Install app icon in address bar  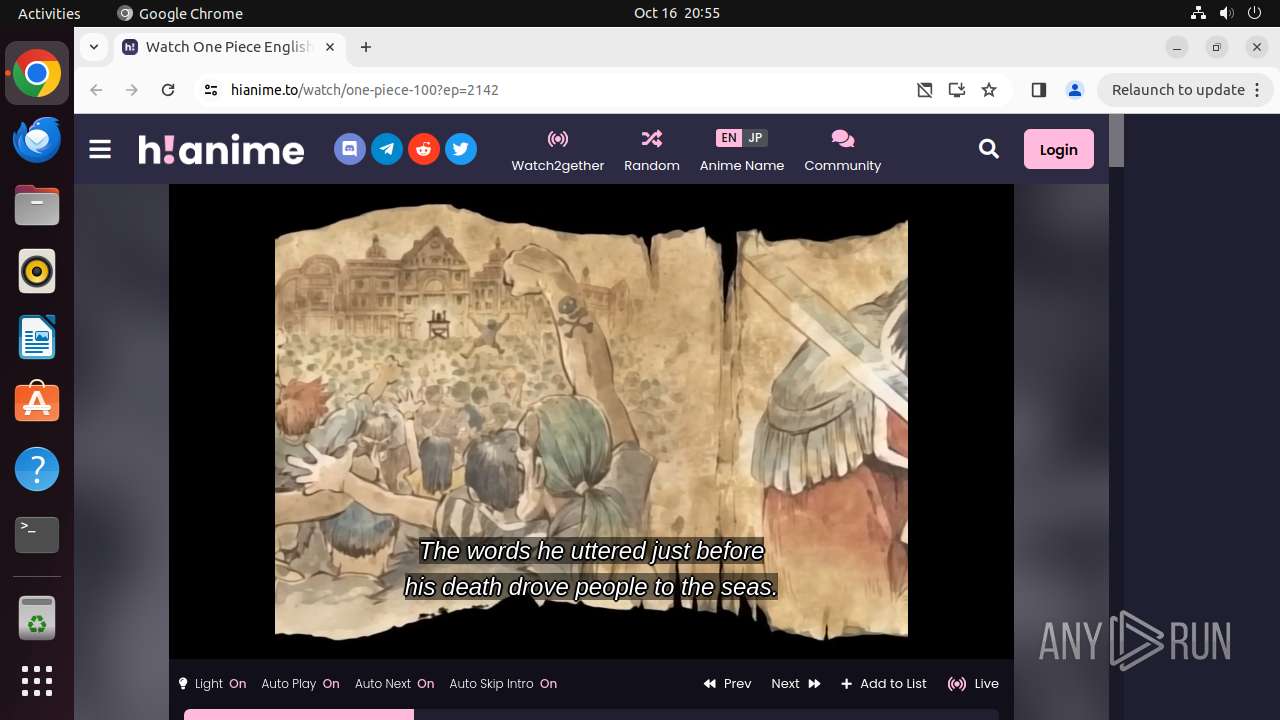point(957,90)
